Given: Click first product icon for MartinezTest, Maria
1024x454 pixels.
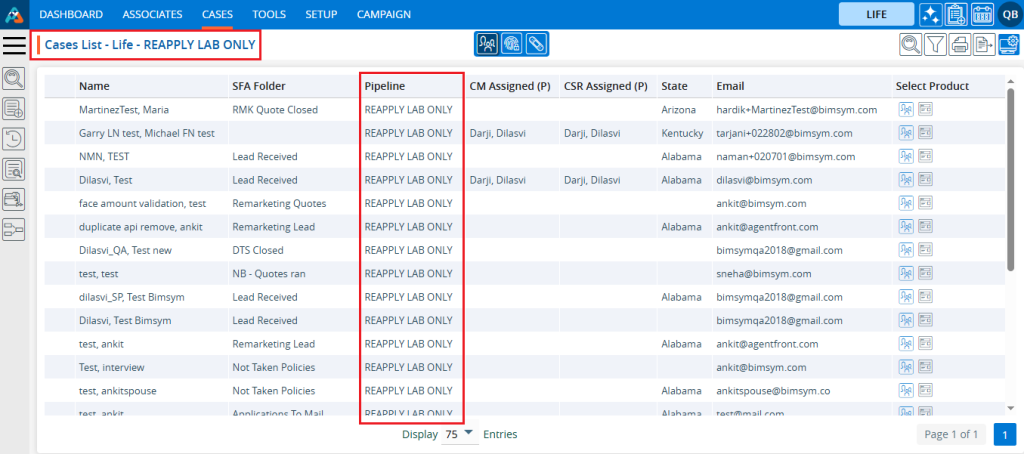Looking at the screenshot, I should click(x=906, y=109).
